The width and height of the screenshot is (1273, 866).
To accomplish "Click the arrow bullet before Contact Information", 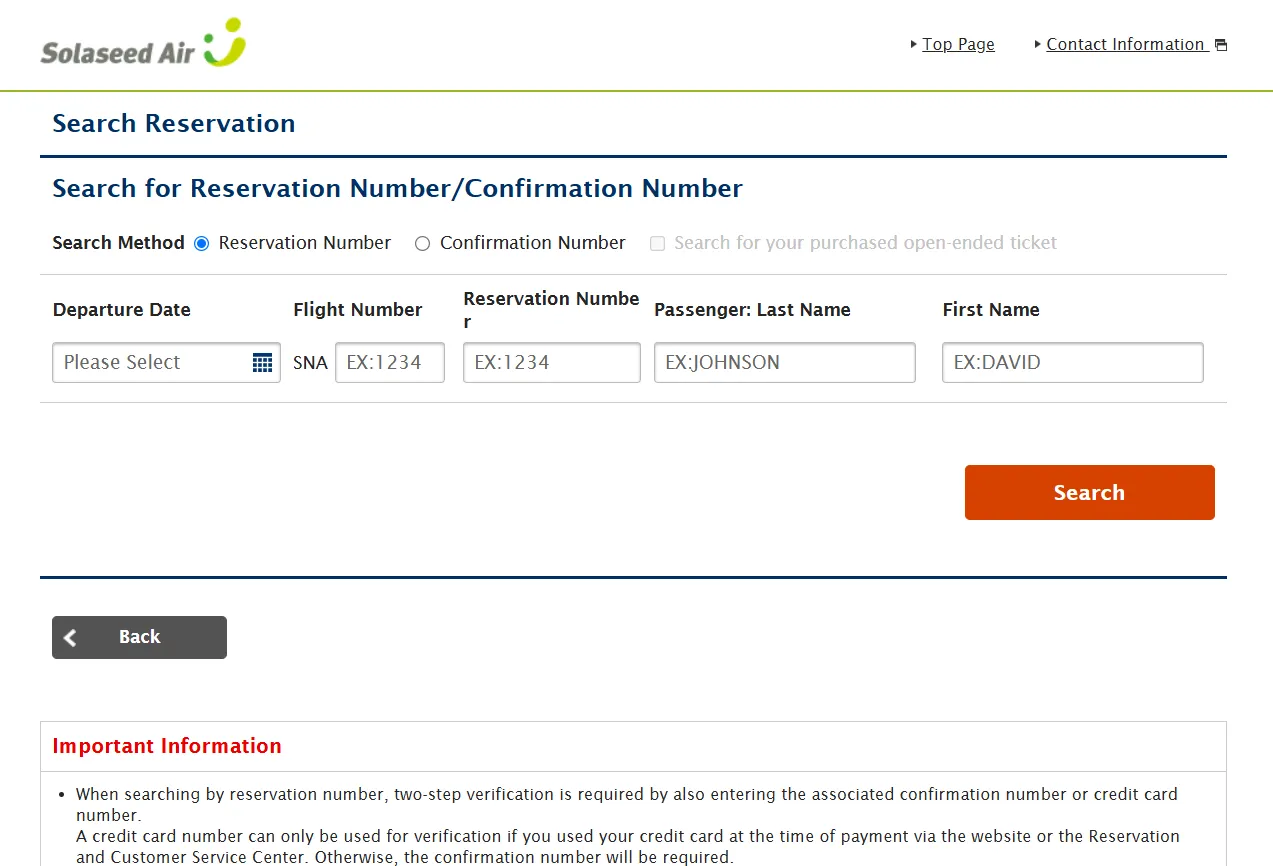I will coord(1038,45).
